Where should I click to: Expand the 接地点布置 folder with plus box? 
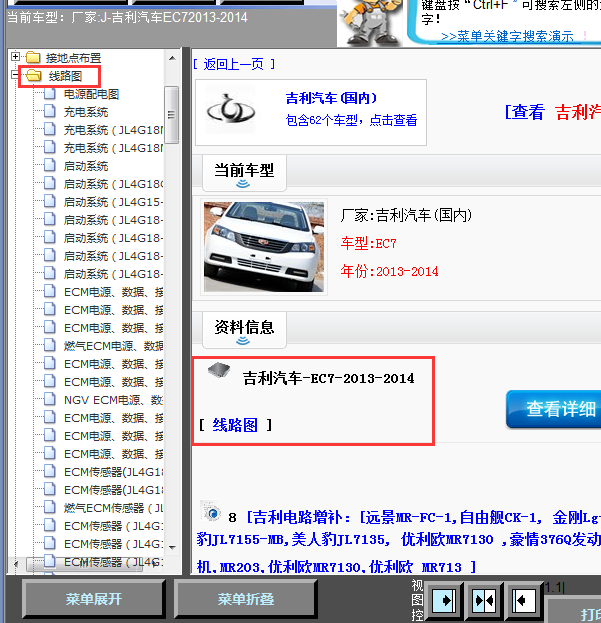point(15,56)
